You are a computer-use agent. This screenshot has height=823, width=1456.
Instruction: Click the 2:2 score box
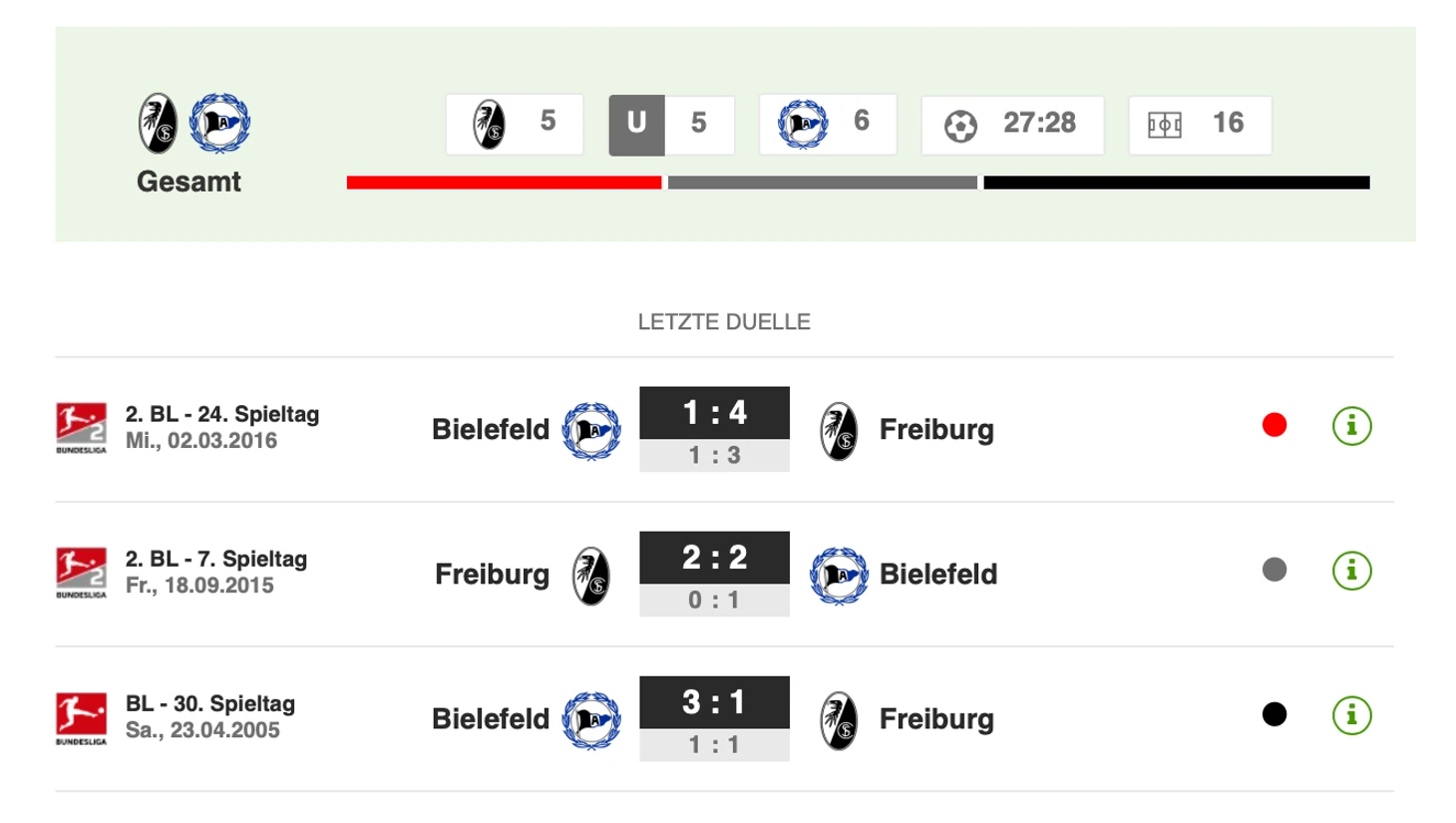click(714, 558)
